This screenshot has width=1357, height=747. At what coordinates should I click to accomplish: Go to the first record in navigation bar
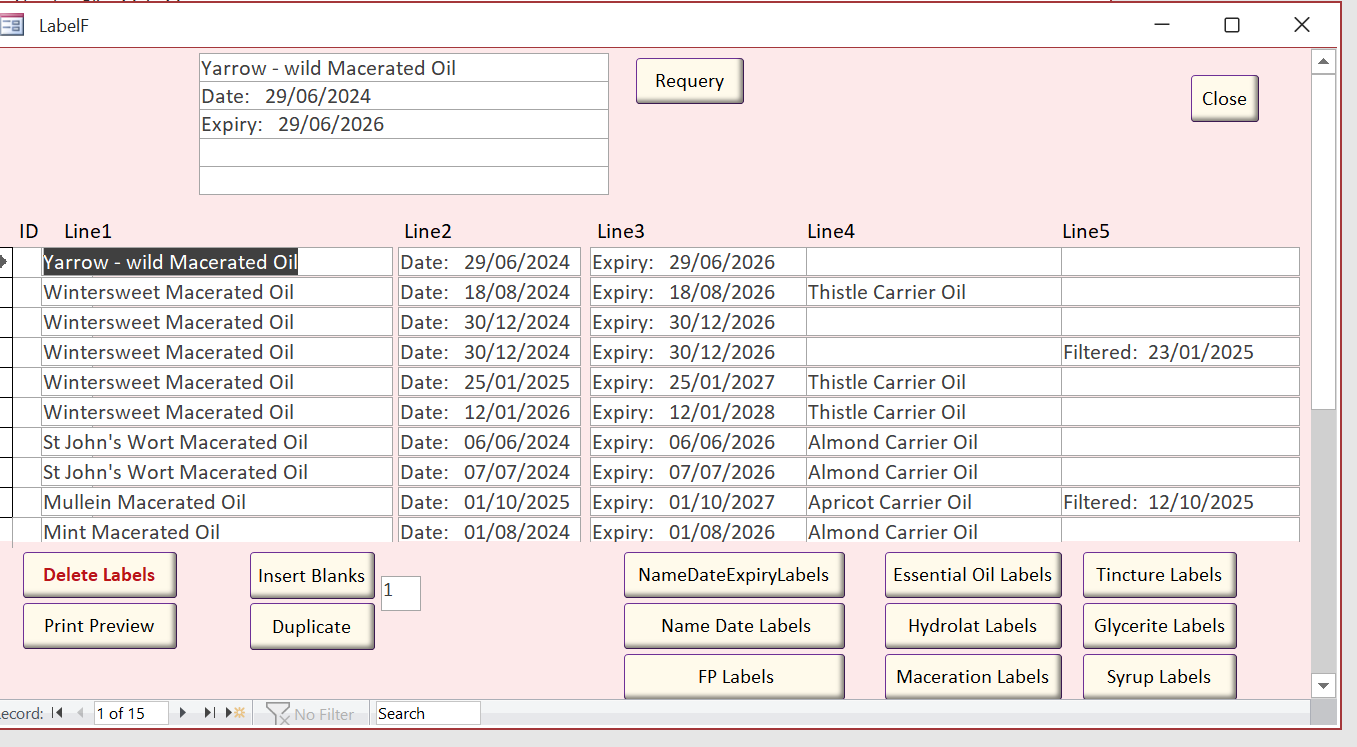pyautogui.click(x=57, y=713)
